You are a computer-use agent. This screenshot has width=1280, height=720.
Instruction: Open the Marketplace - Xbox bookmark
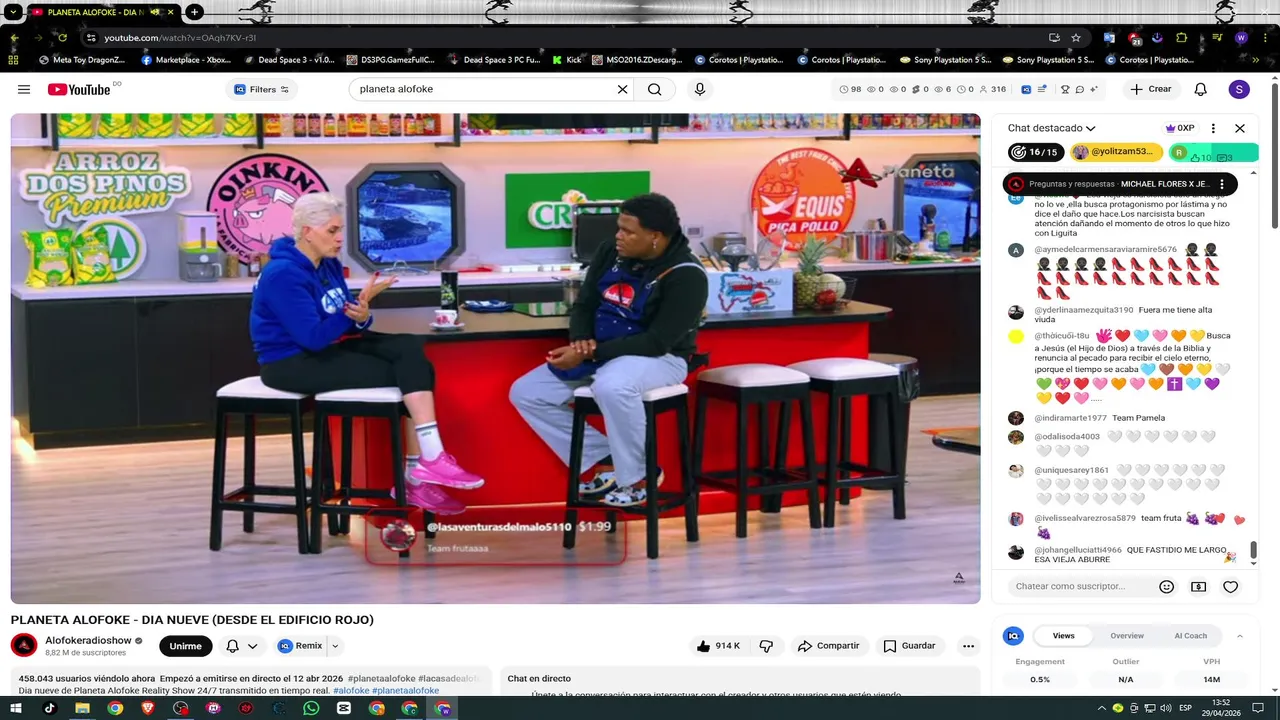(x=187, y=60)
